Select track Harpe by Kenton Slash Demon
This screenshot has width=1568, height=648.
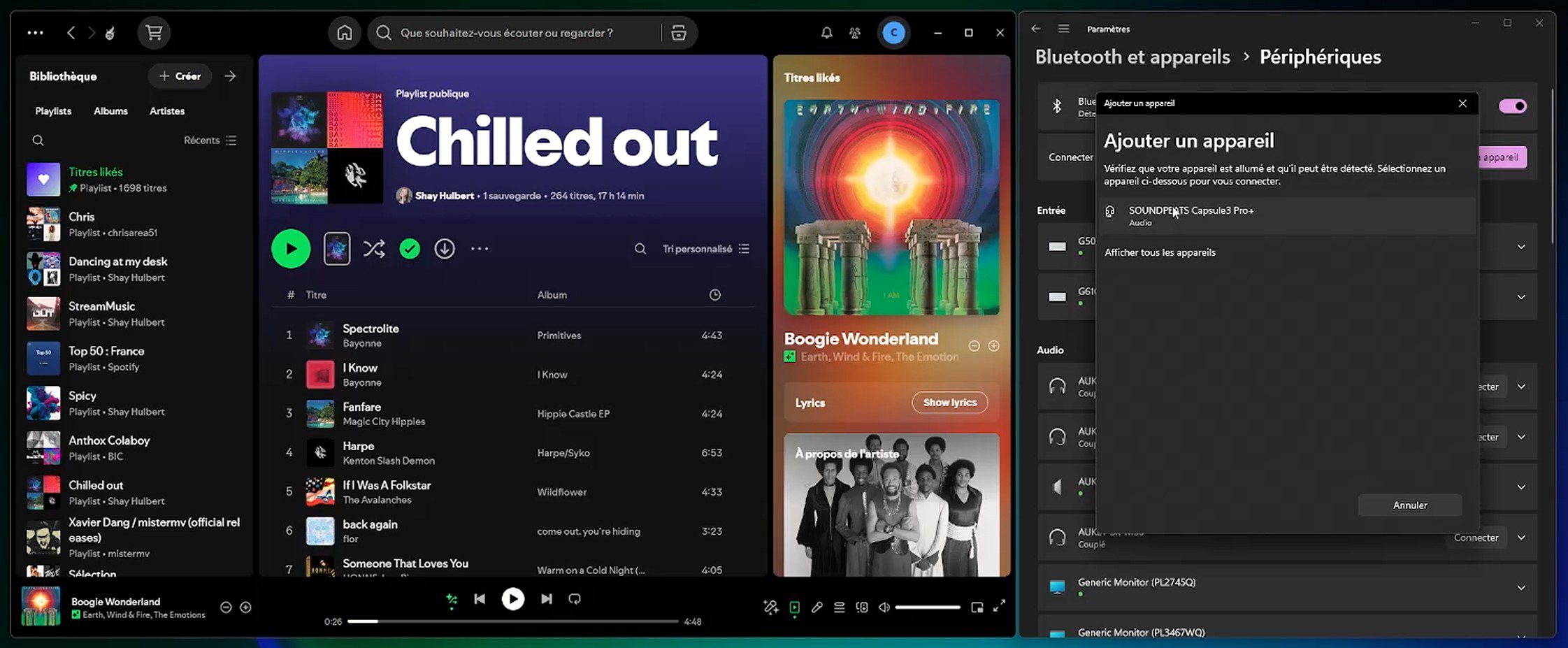513,453
